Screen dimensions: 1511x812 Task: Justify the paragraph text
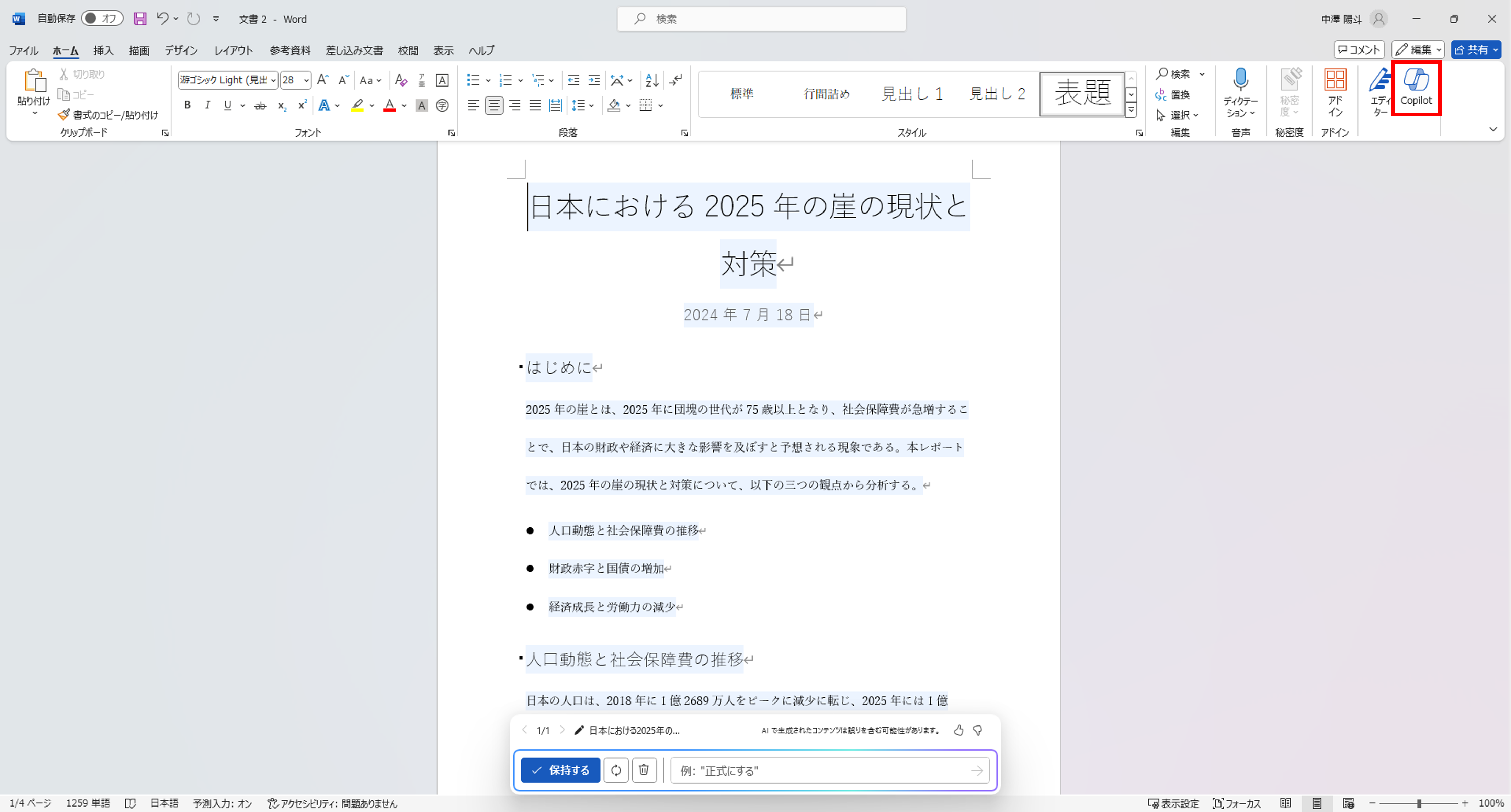pos(535,105)
